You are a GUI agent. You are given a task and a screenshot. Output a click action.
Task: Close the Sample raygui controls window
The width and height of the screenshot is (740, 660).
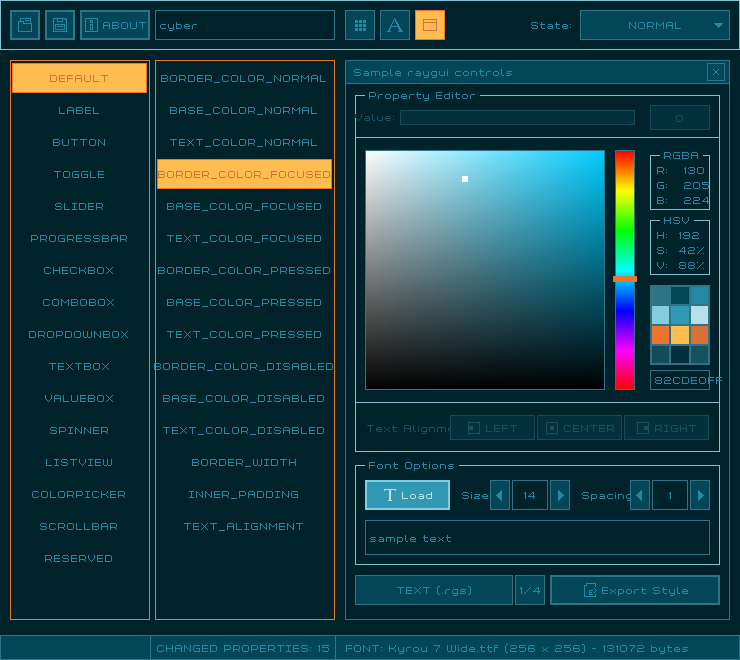click(715, 72)
